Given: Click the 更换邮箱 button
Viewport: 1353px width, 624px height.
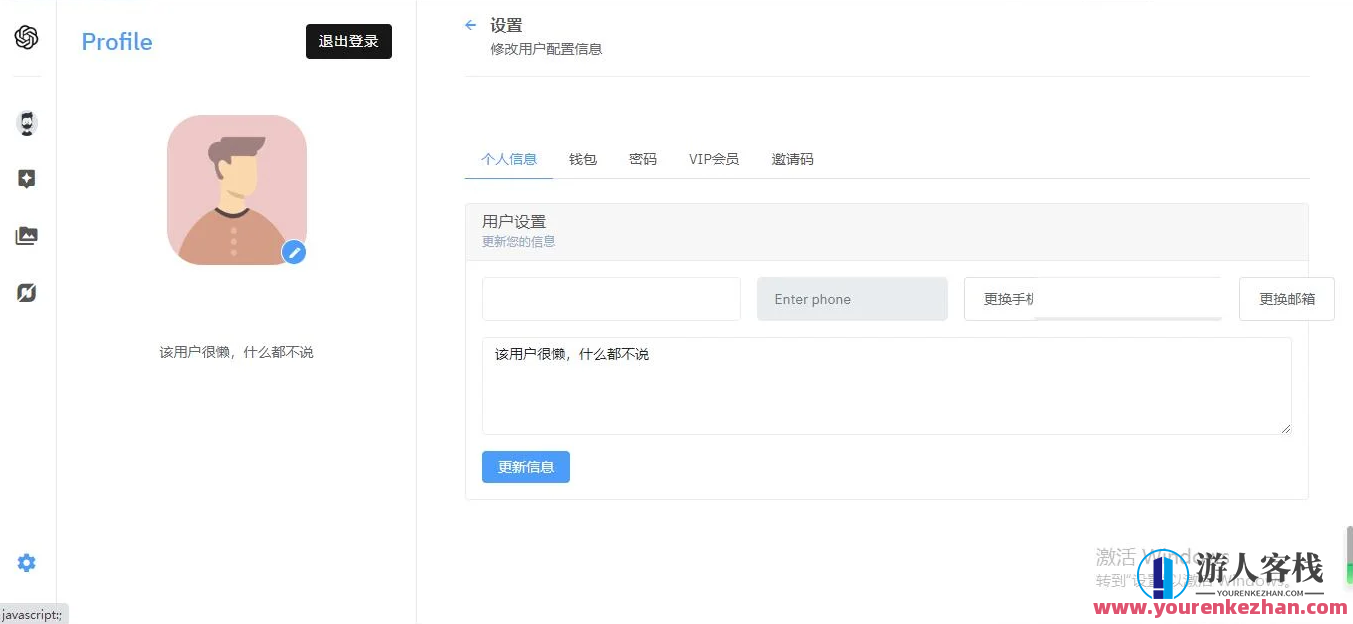Looking at the screenshot, I should point(1286,298).
